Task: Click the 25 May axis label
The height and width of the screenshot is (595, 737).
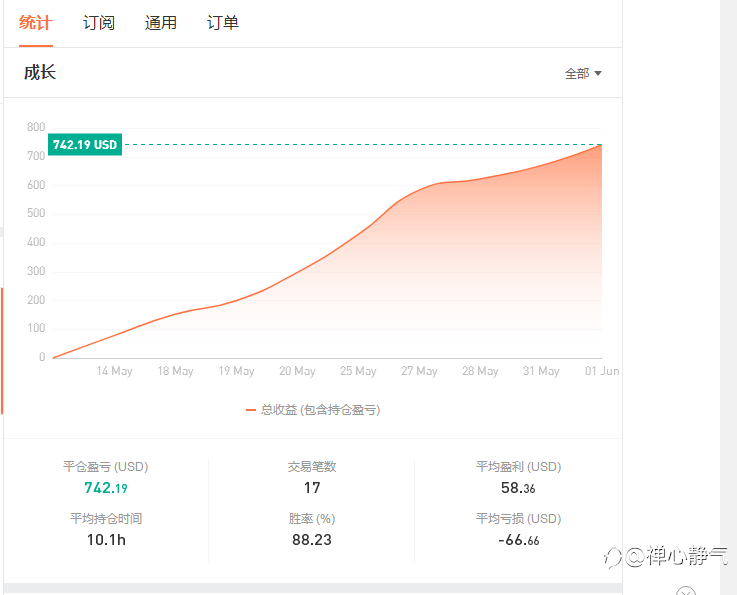Action: [358, 371]
